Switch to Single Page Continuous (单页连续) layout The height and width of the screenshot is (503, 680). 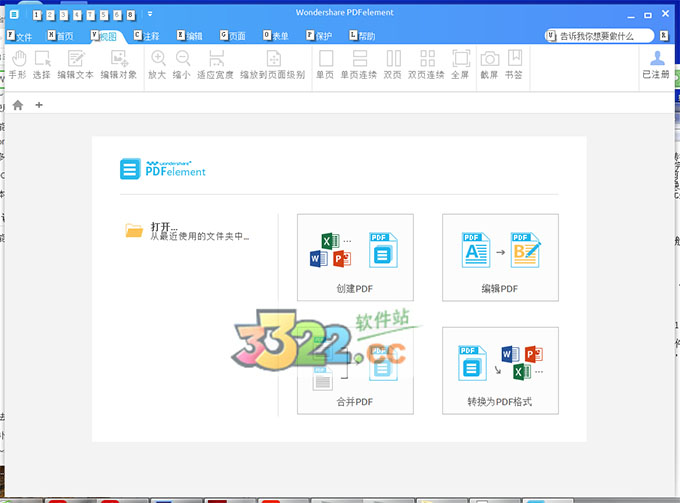coord(359,65)
